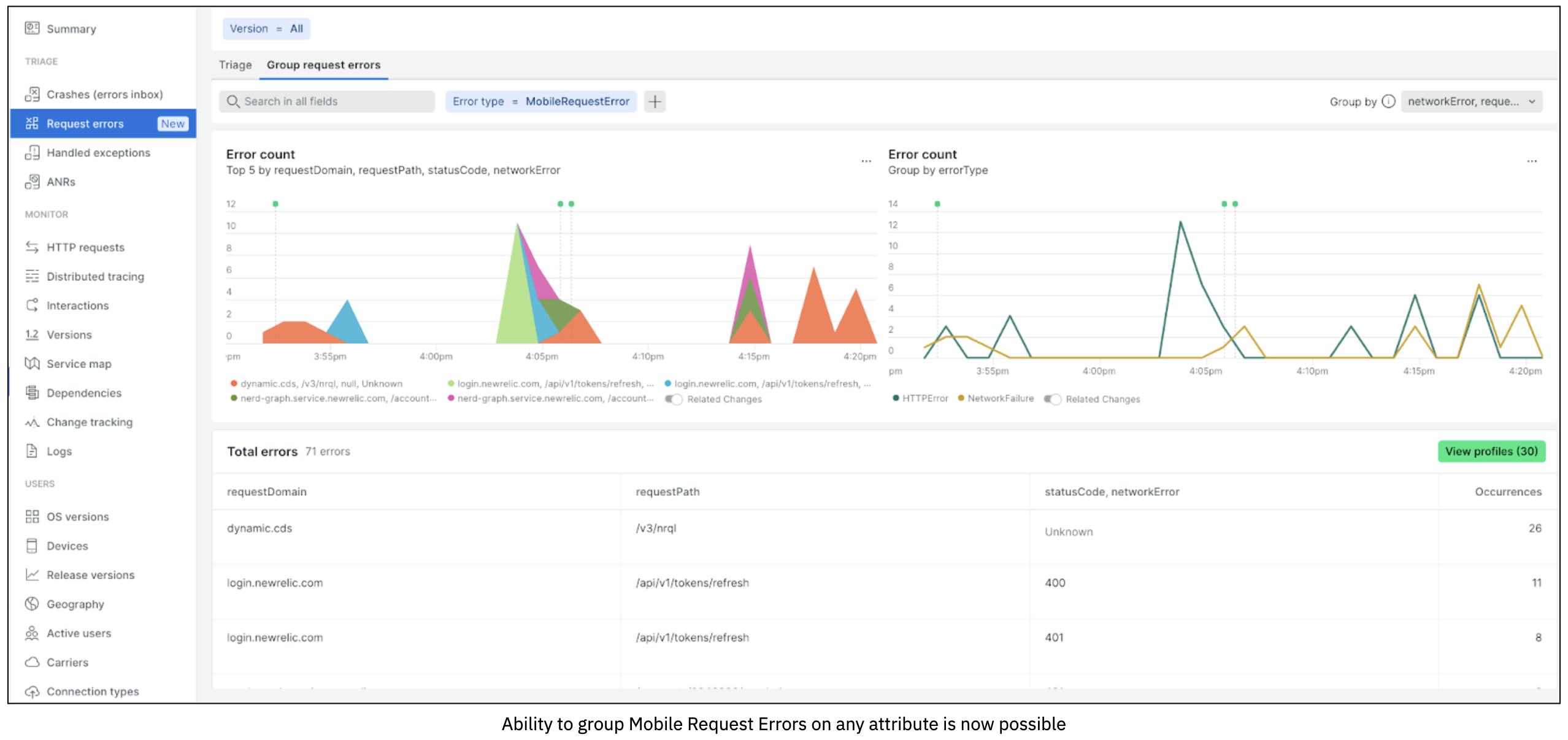Image resolution: width=1568 pixels, height=740 pixels.
Task: Click the View profiles (30) button
Action: click(1491, 451)
